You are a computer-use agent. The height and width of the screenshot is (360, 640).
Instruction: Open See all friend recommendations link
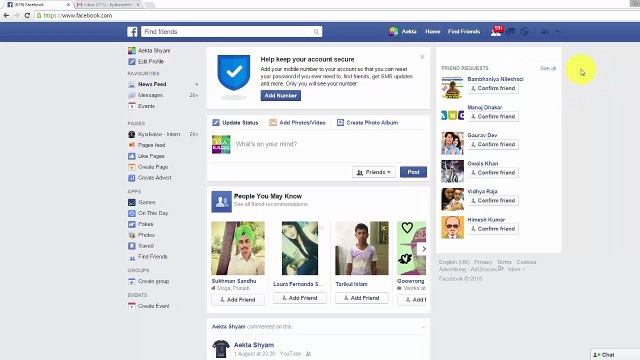pyautogui.click(x=271, y=204)
